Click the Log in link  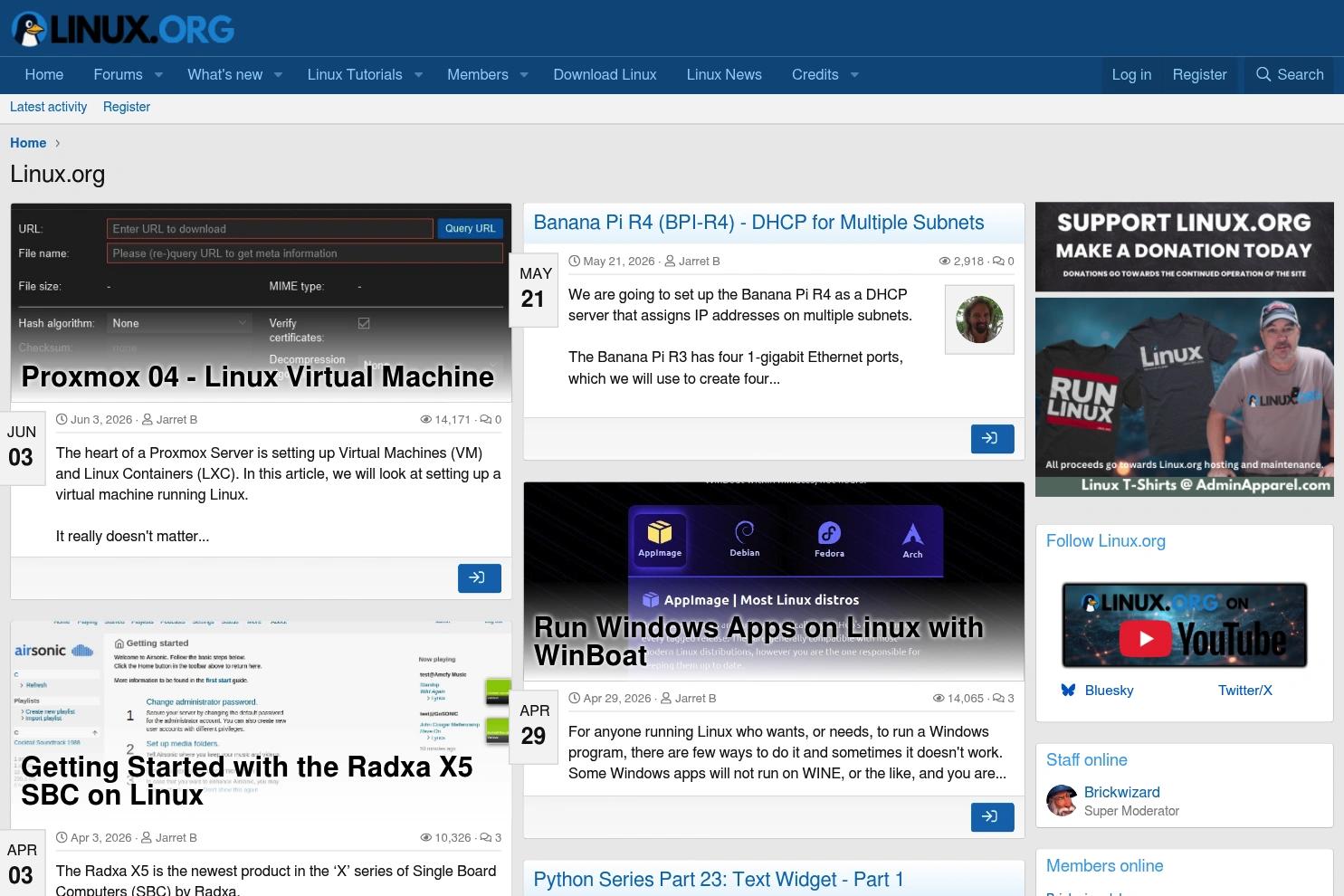[x=1131, y=75]
